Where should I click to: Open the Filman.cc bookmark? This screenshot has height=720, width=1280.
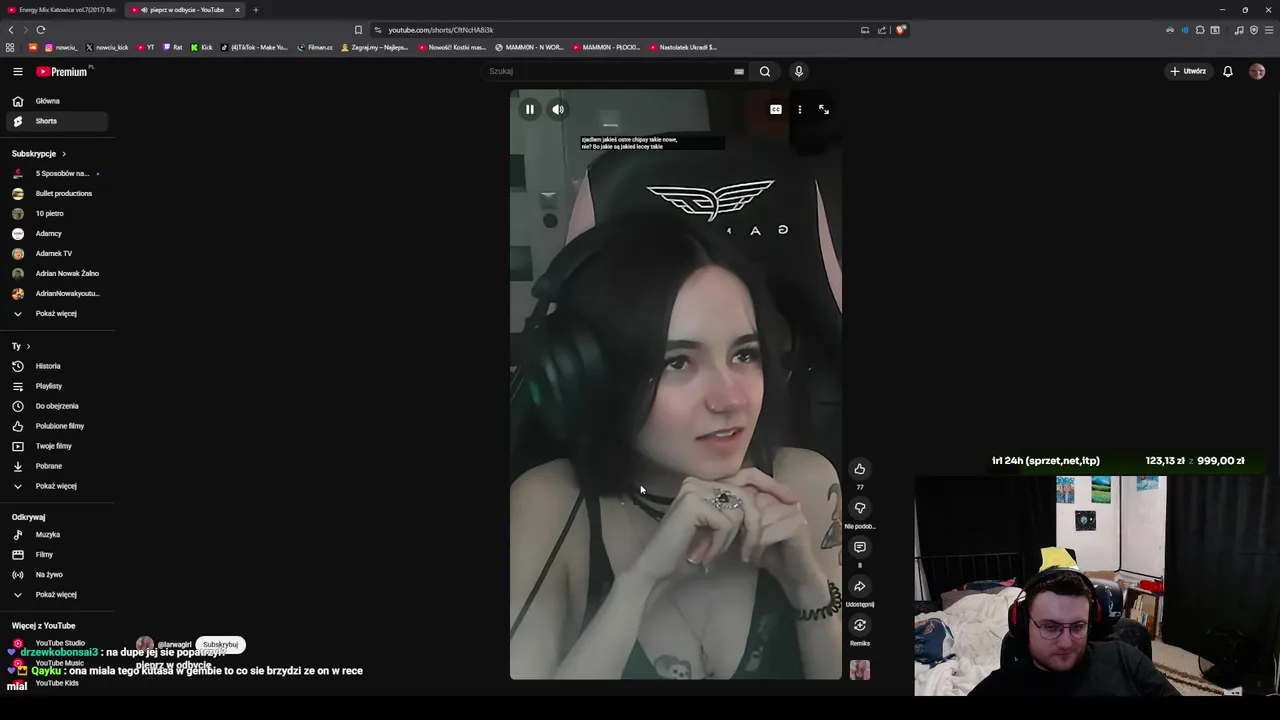coord(315,47)
